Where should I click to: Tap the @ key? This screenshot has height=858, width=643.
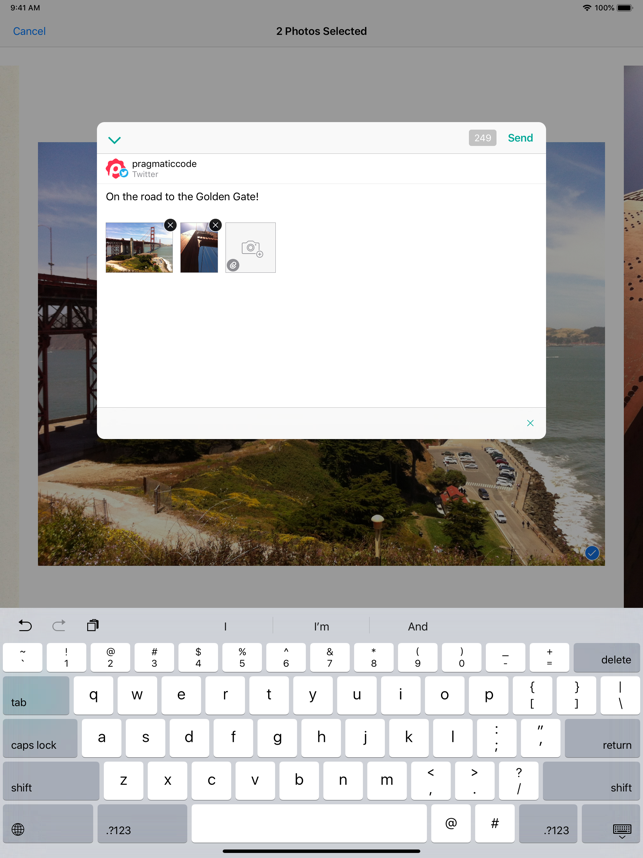coord(451,824)
